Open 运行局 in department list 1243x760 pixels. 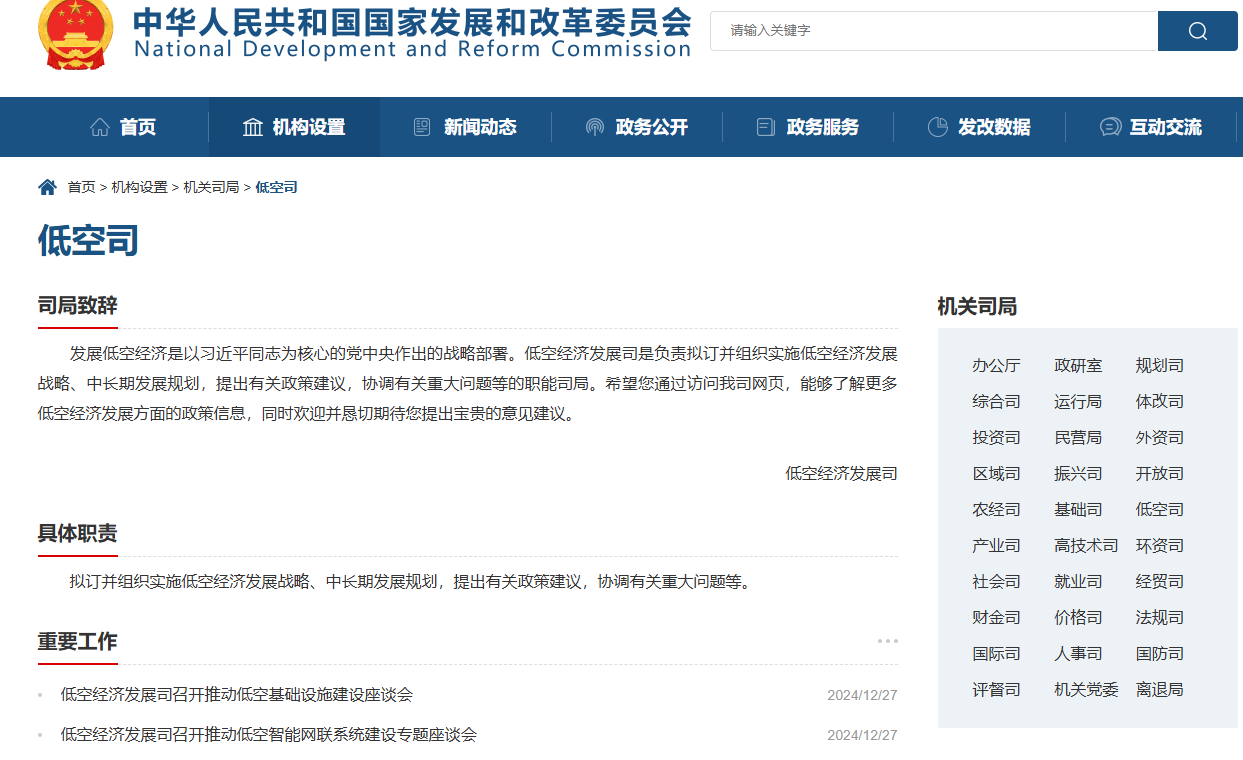coord(1078,401)
